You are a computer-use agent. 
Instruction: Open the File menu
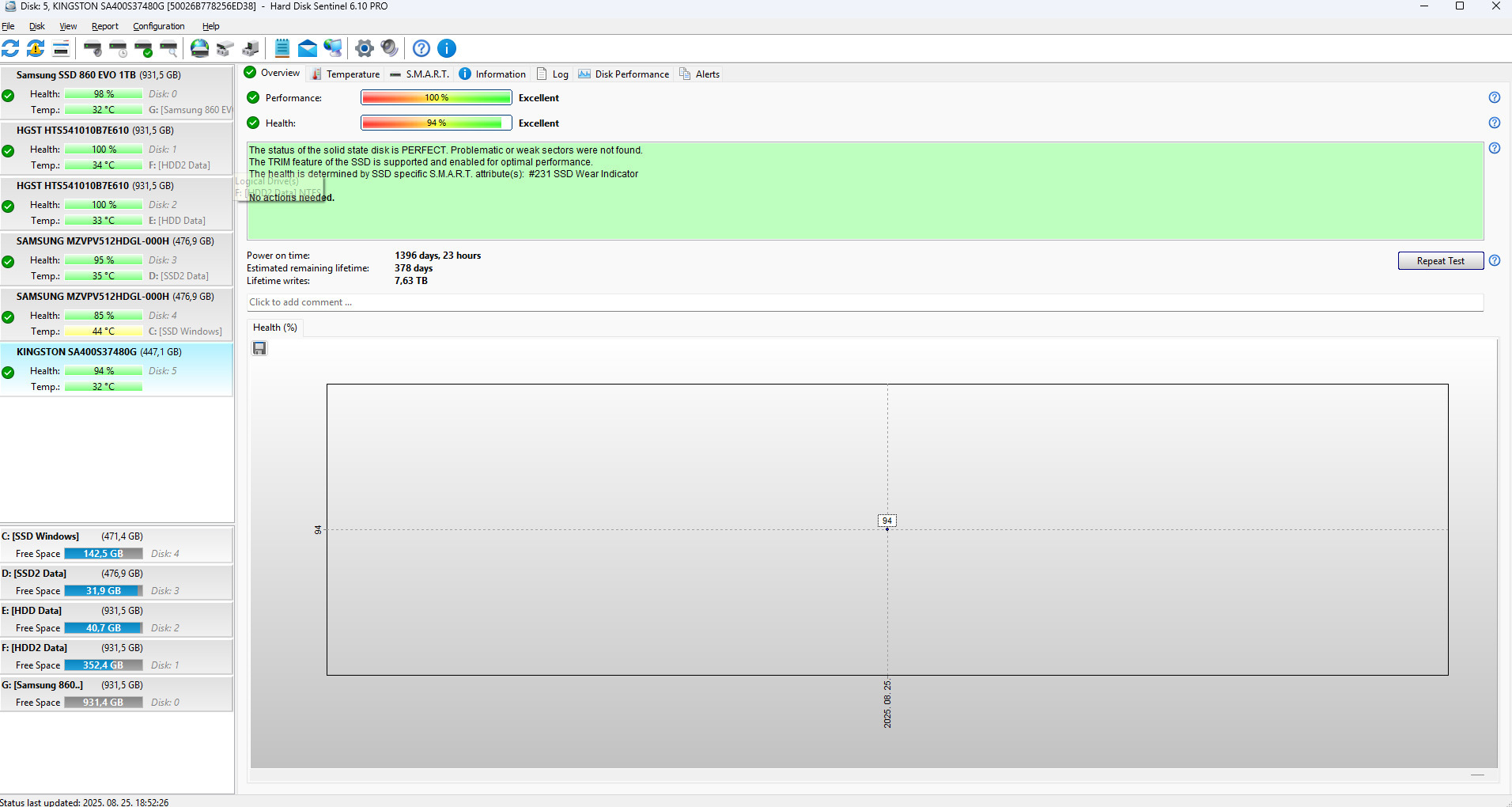point(8,26)
